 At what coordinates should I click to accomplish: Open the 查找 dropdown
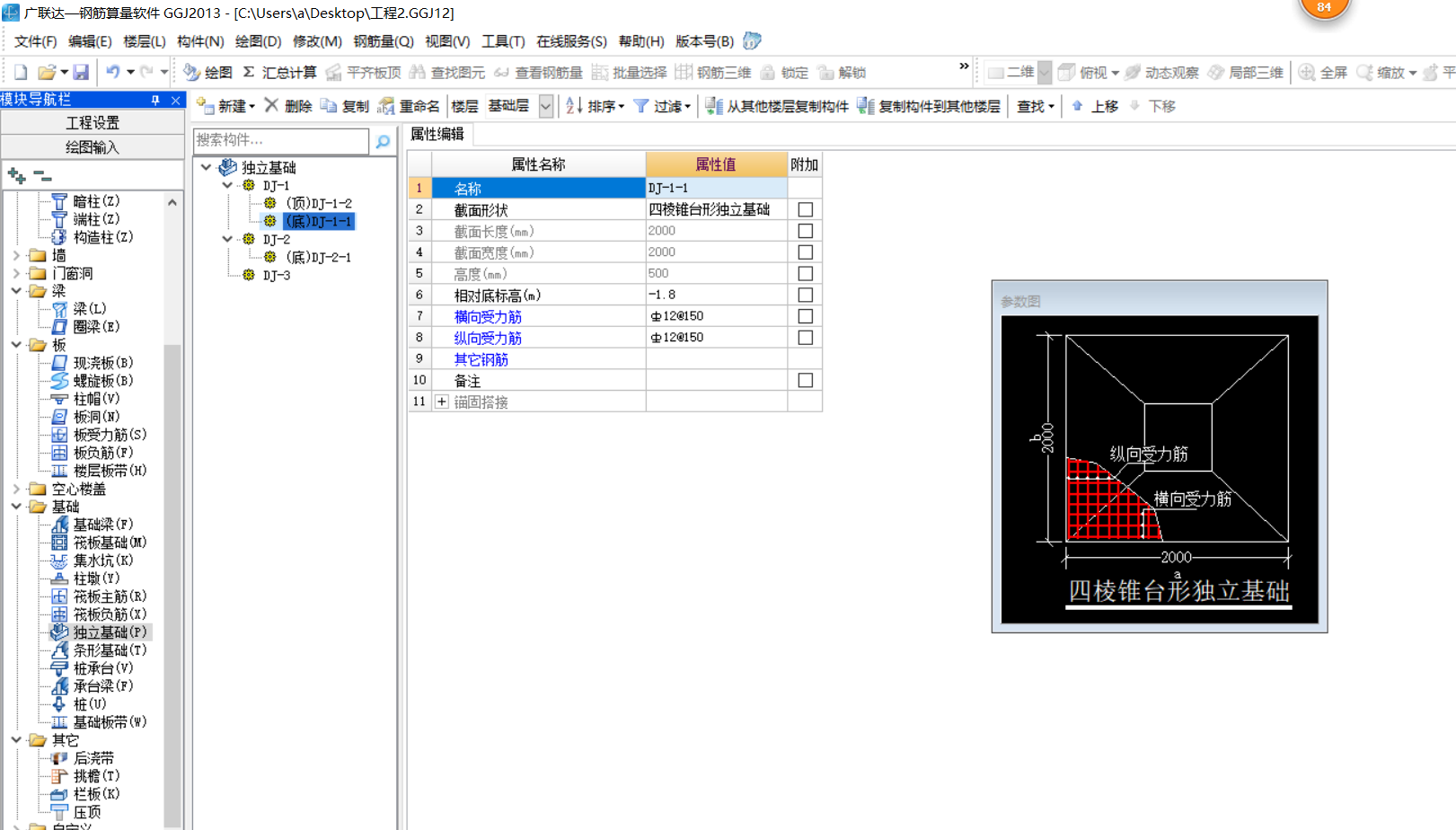tap(1036, 106)
